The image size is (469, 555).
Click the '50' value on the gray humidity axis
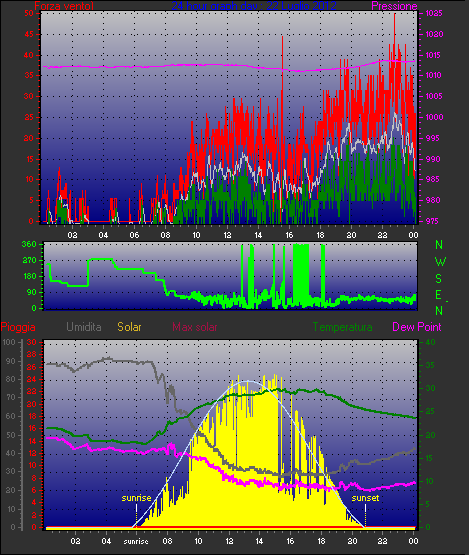point(11,435)
